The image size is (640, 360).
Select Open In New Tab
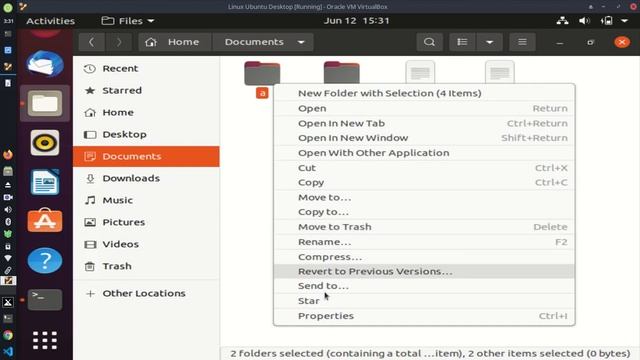[x=424, y=123]
